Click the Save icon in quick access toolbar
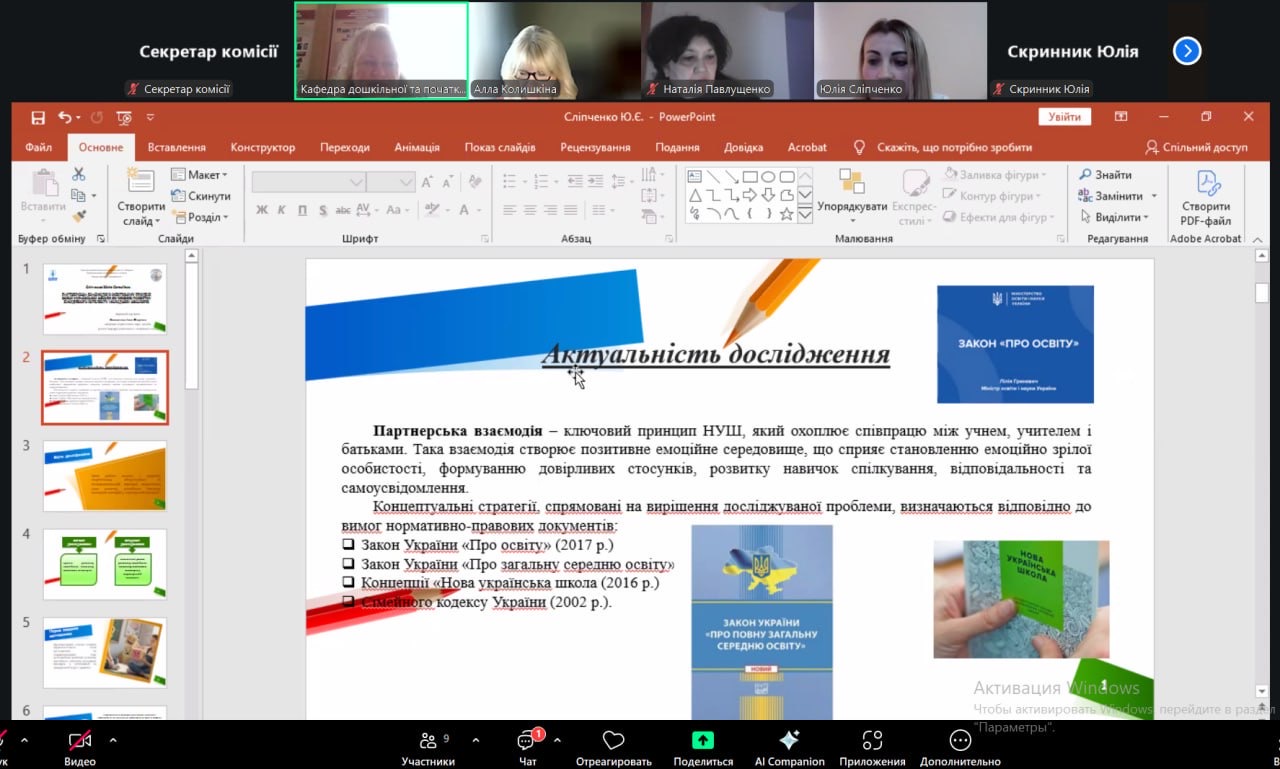 point(38,117)
